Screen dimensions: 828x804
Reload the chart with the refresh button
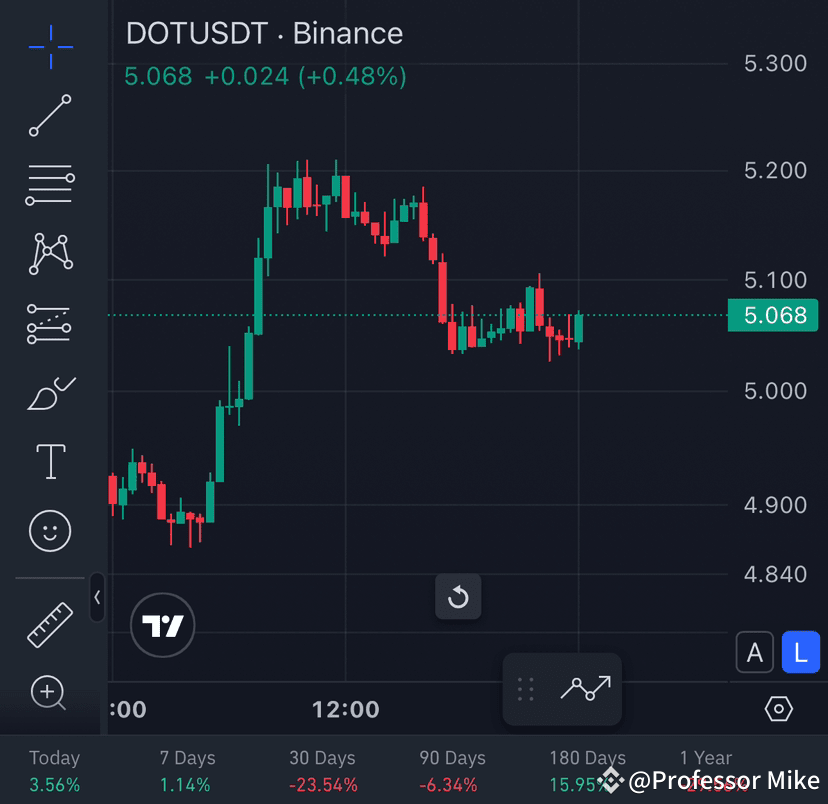(458, 597)
